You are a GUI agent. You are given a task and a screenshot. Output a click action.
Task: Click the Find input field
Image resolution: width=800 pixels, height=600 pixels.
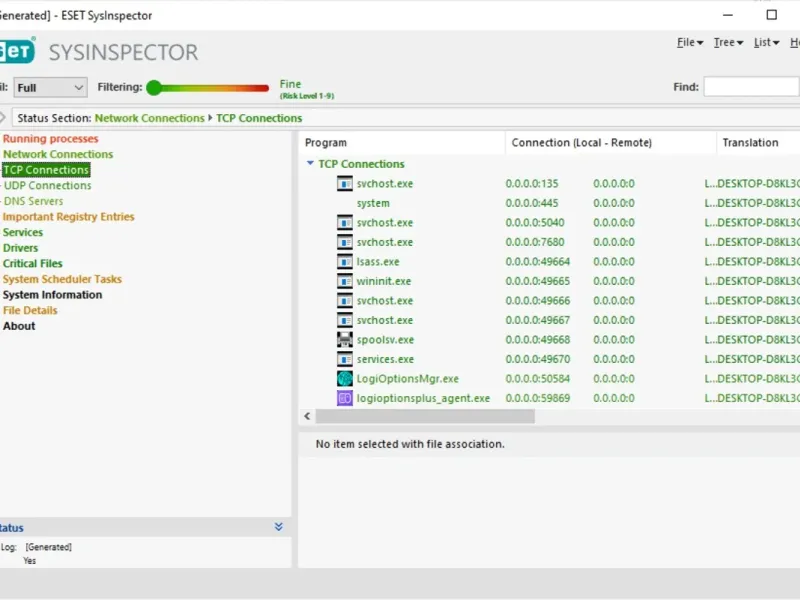751,87
